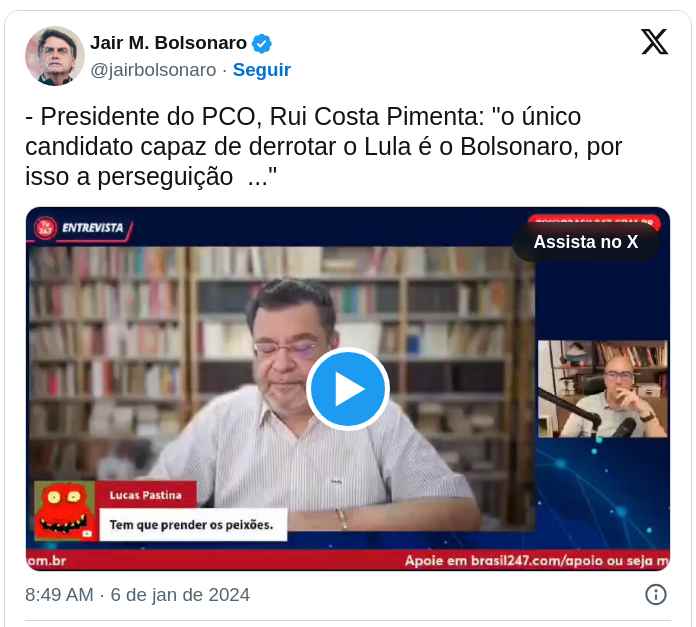Click the red monster commenter avatar
Viewport: 696px width, 627px height.
point(65,510)
